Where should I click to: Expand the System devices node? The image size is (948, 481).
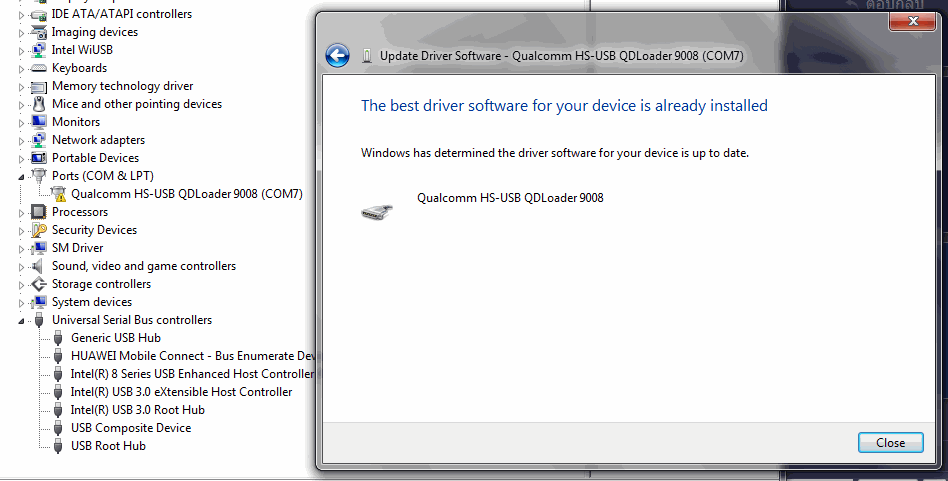coord(22,303)
